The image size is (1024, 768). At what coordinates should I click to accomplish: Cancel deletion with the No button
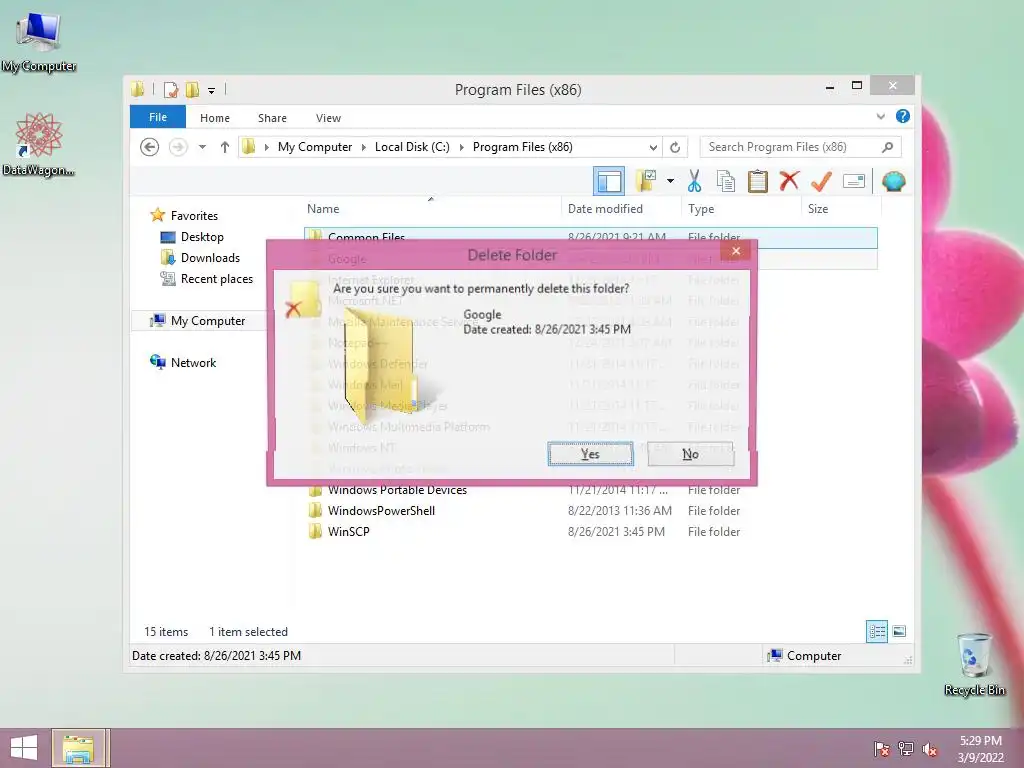(690, 454)
